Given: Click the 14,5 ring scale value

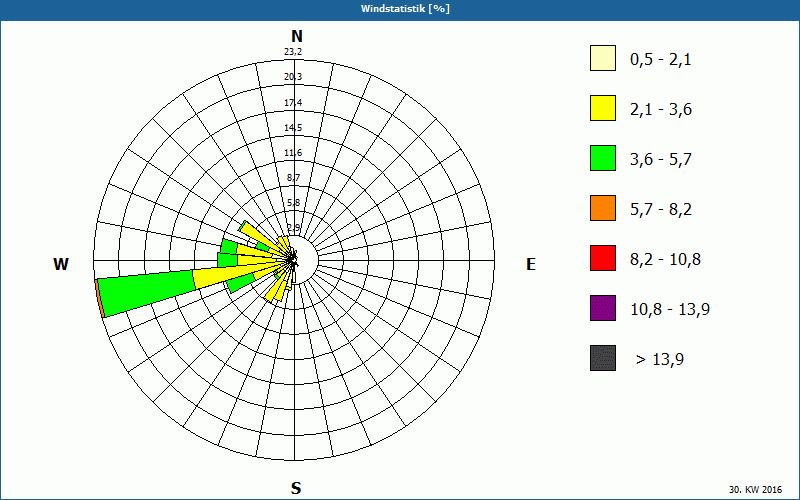Looking at the screenshot, I should coord(293,128).
